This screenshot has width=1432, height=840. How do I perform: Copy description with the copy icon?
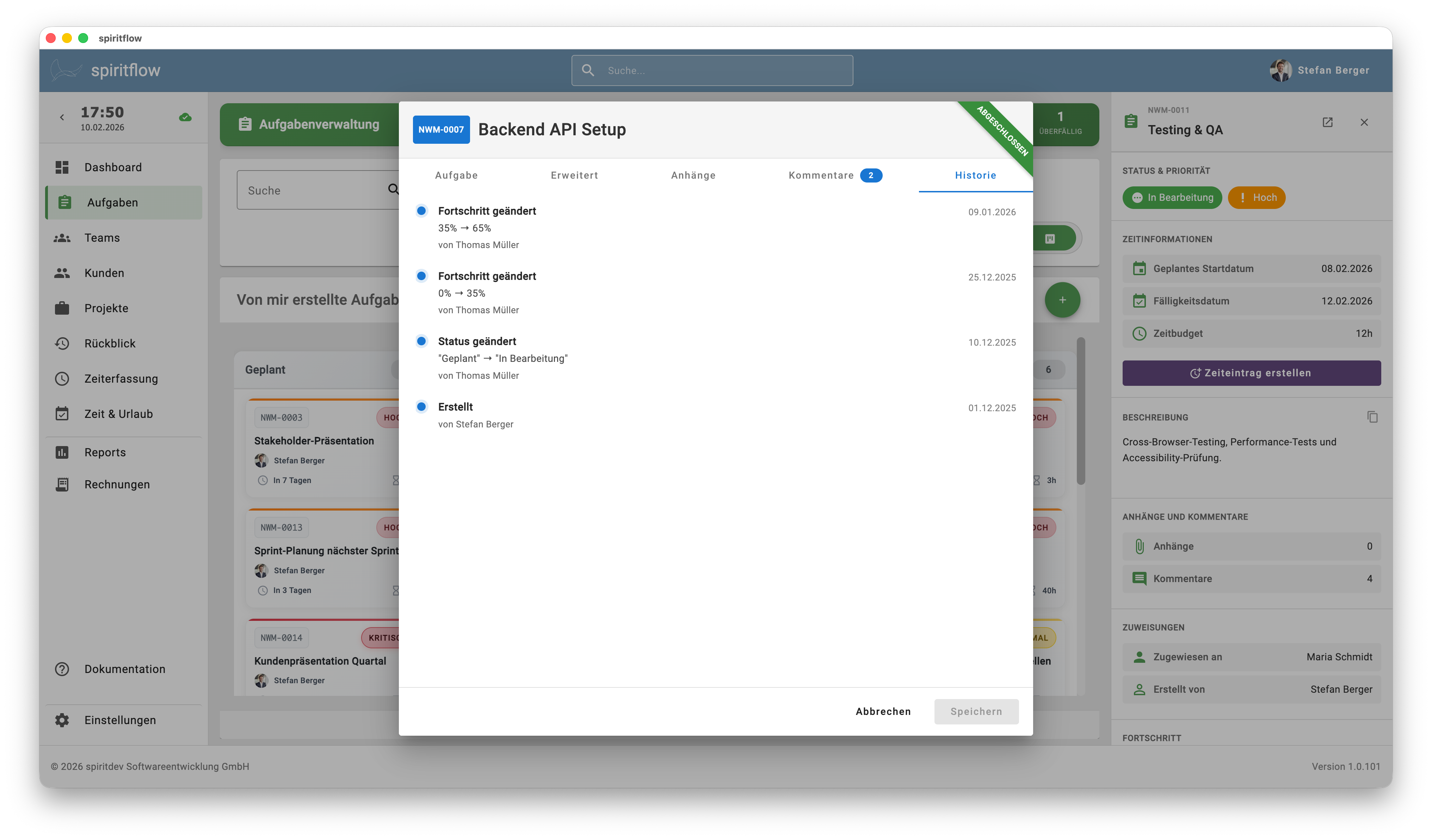(1372, 417)
